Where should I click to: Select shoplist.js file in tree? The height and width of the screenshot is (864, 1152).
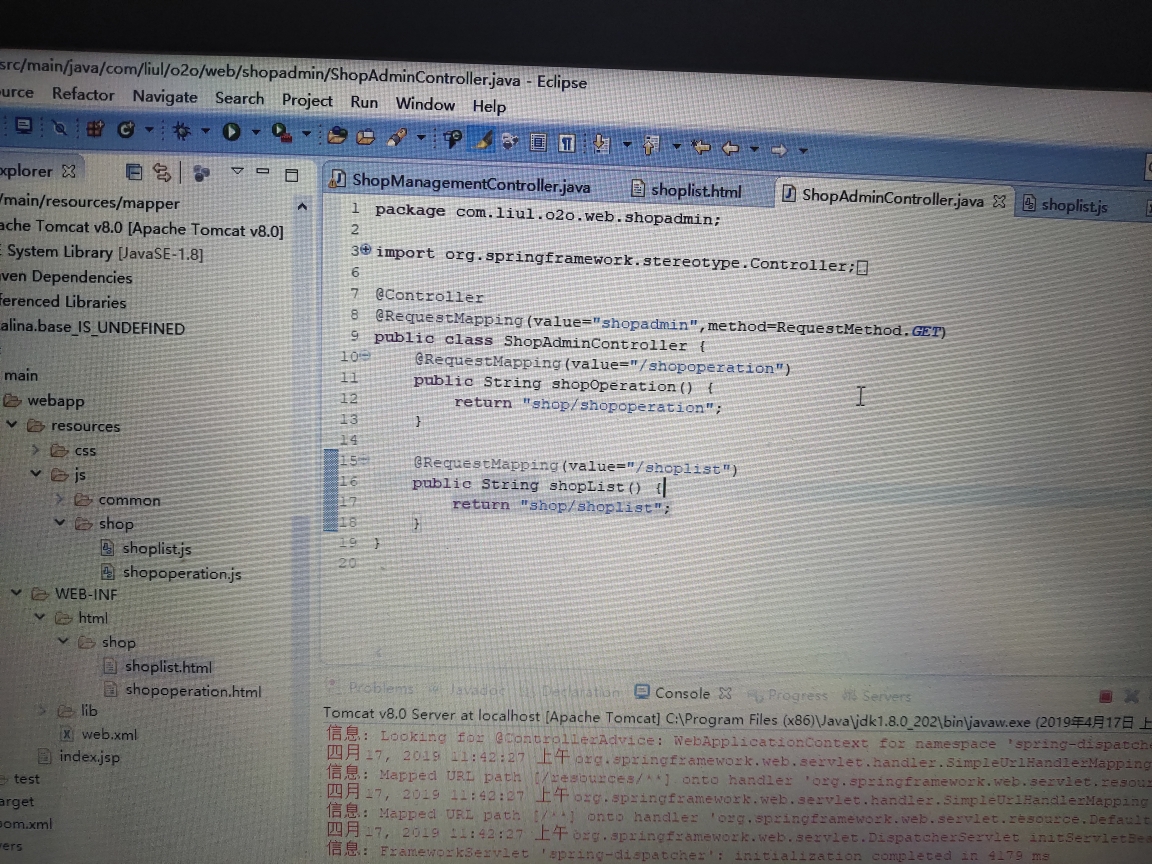point(146,548)
